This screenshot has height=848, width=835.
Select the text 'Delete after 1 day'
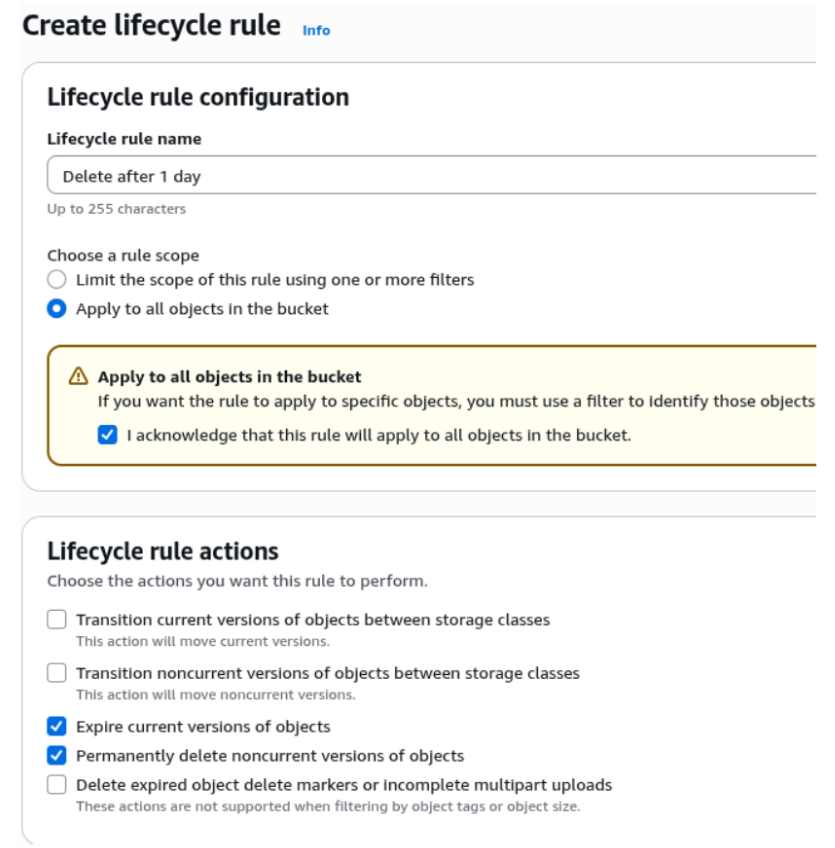click(x=135, y=175)
